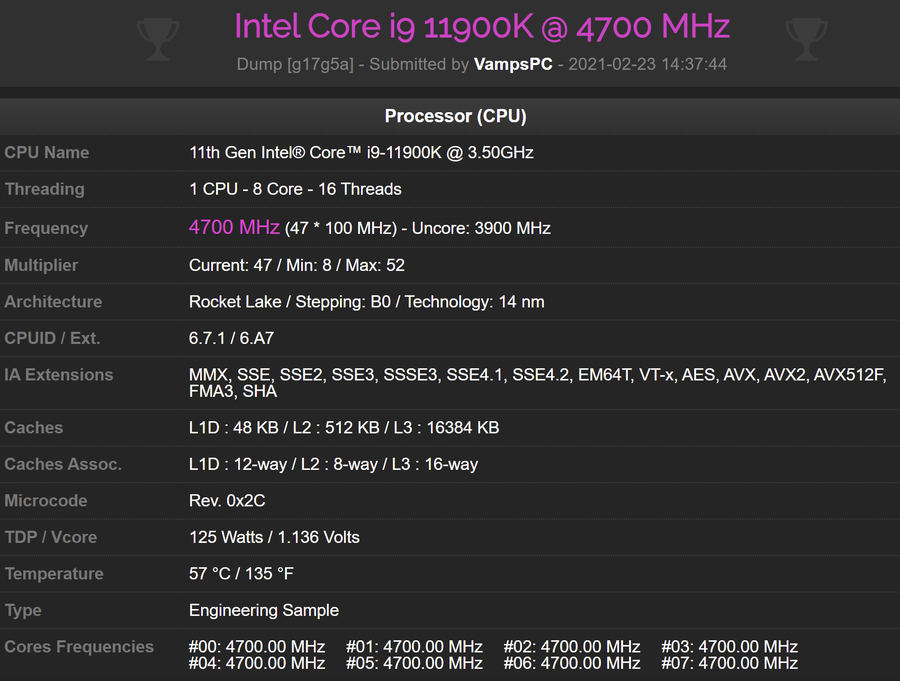Screen dimensions: 900x681
Task: Click core #07 frequency entry
Action: click(729, 662)
